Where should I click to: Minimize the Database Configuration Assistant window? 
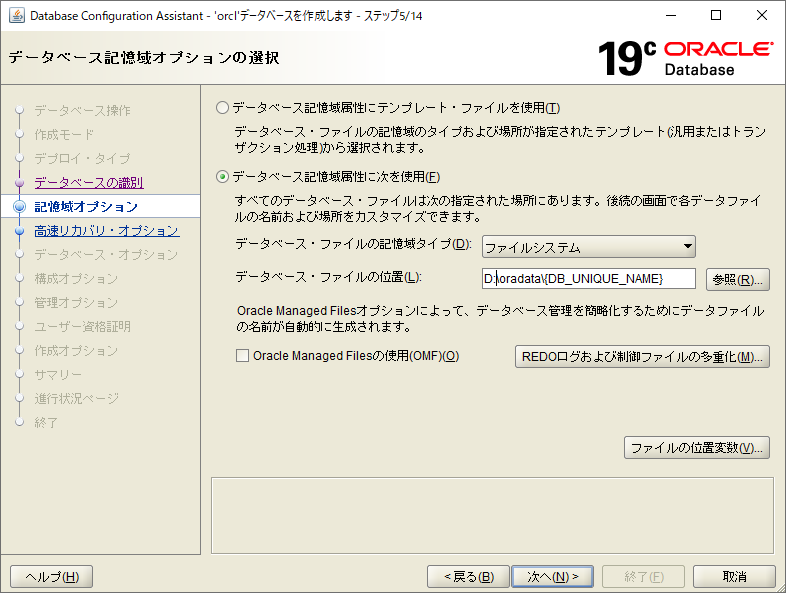coord(671,16)
